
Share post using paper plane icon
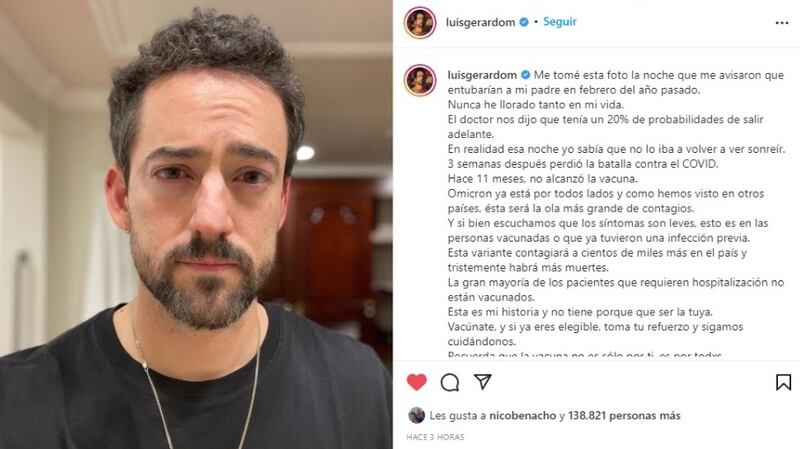tap(483, 382)
